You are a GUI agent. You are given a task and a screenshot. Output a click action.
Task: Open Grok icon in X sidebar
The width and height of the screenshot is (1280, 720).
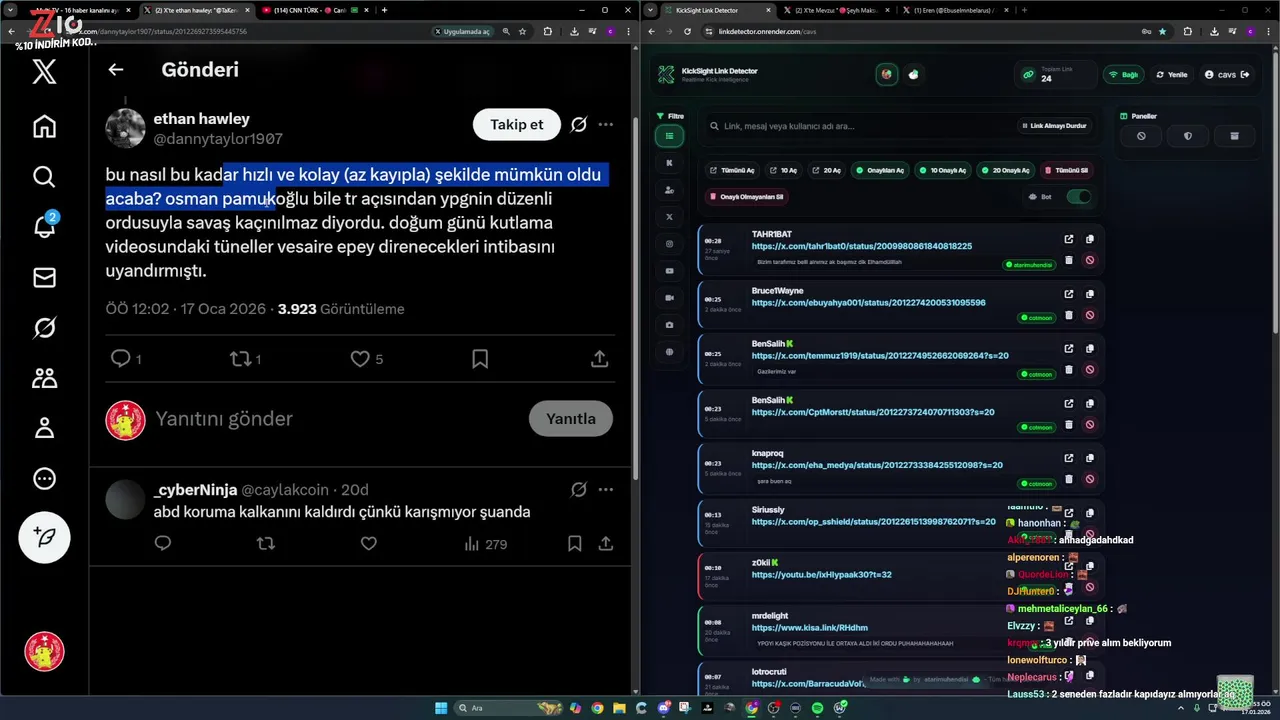(x=44, y=328)
